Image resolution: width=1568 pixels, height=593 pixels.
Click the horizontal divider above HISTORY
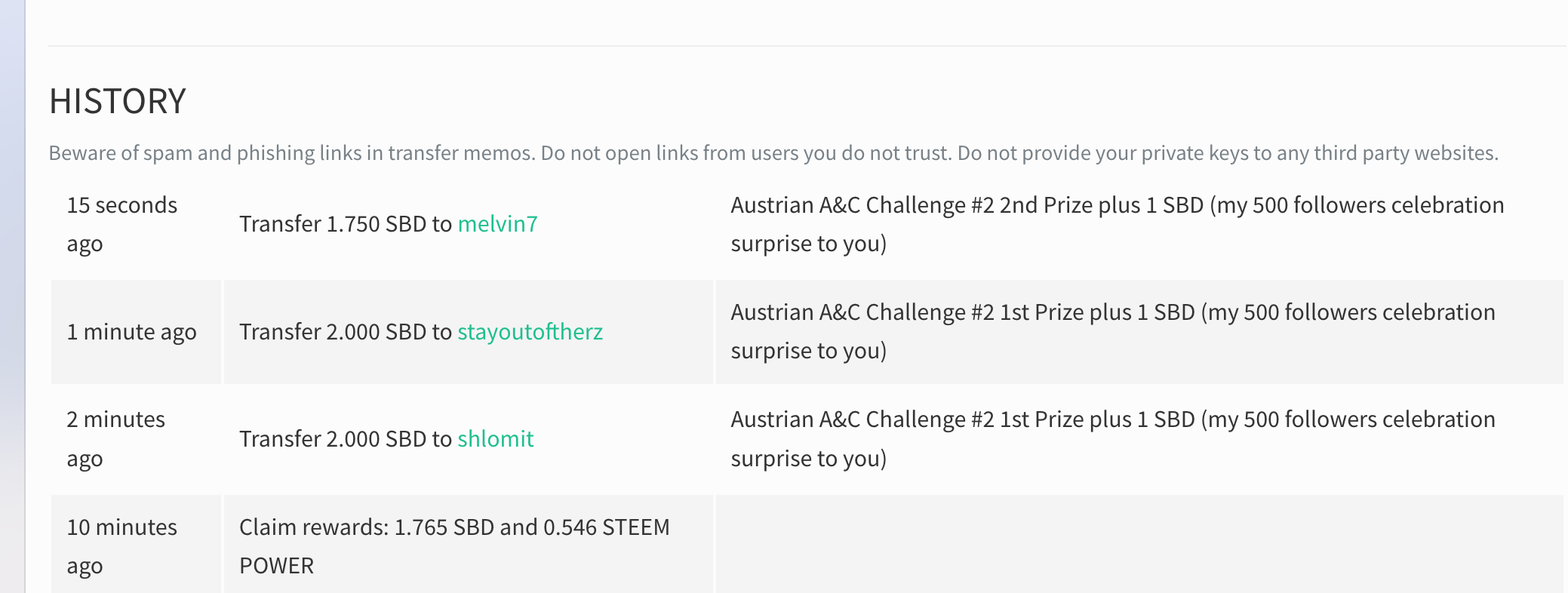807,46
